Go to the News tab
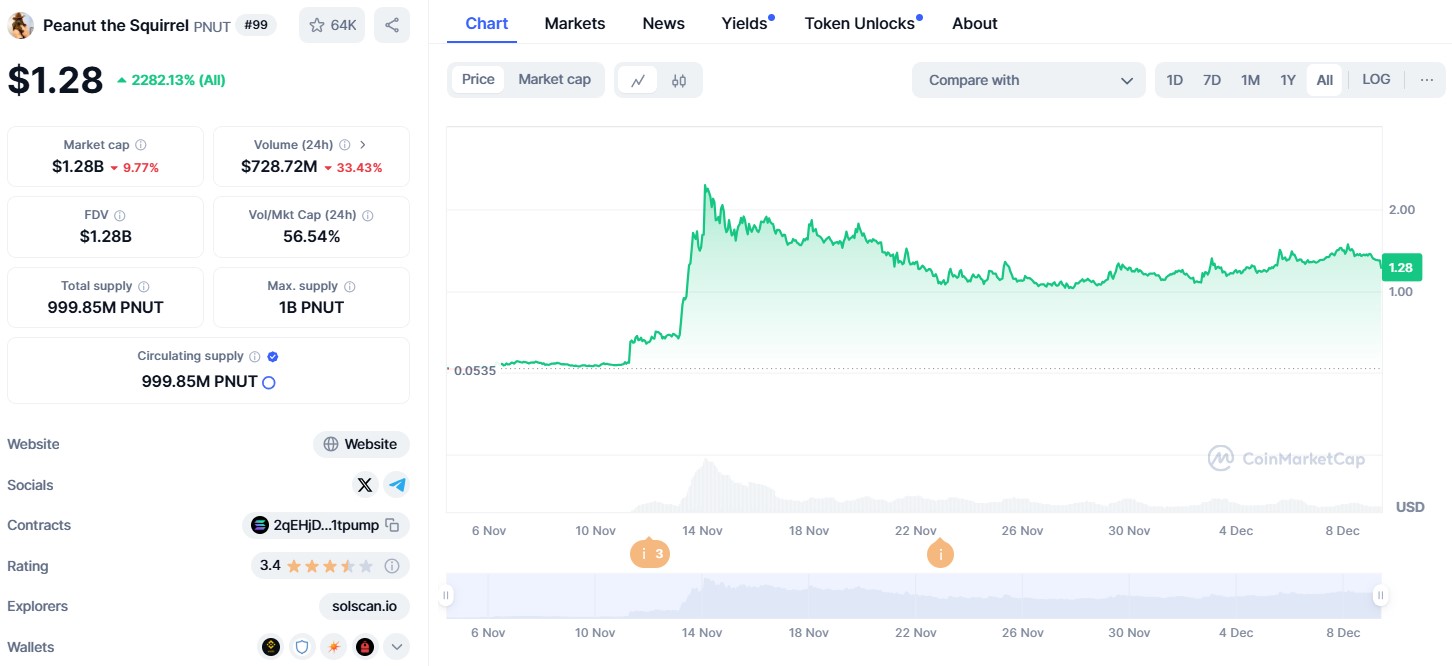 tap(664, 23)
